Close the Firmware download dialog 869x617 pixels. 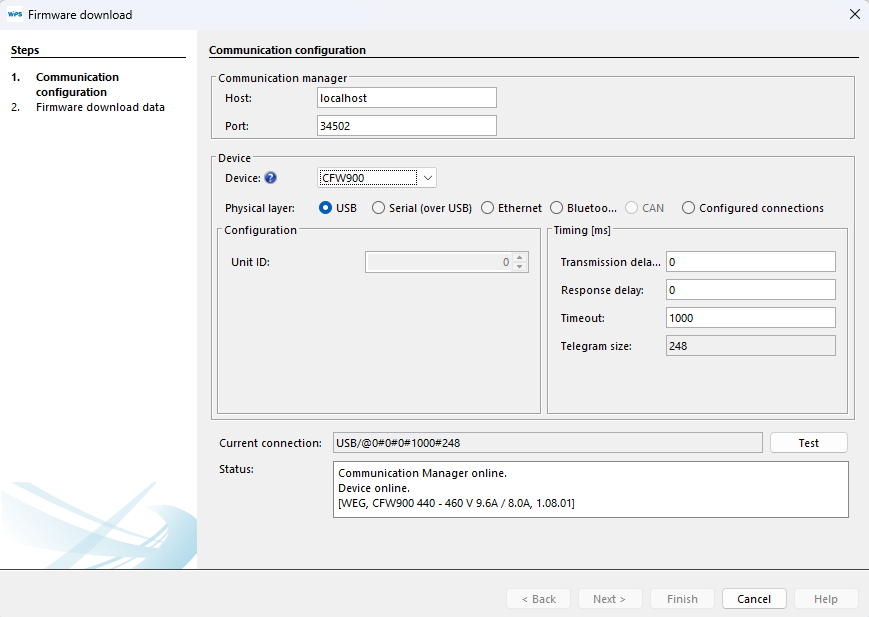coord(854,15)
